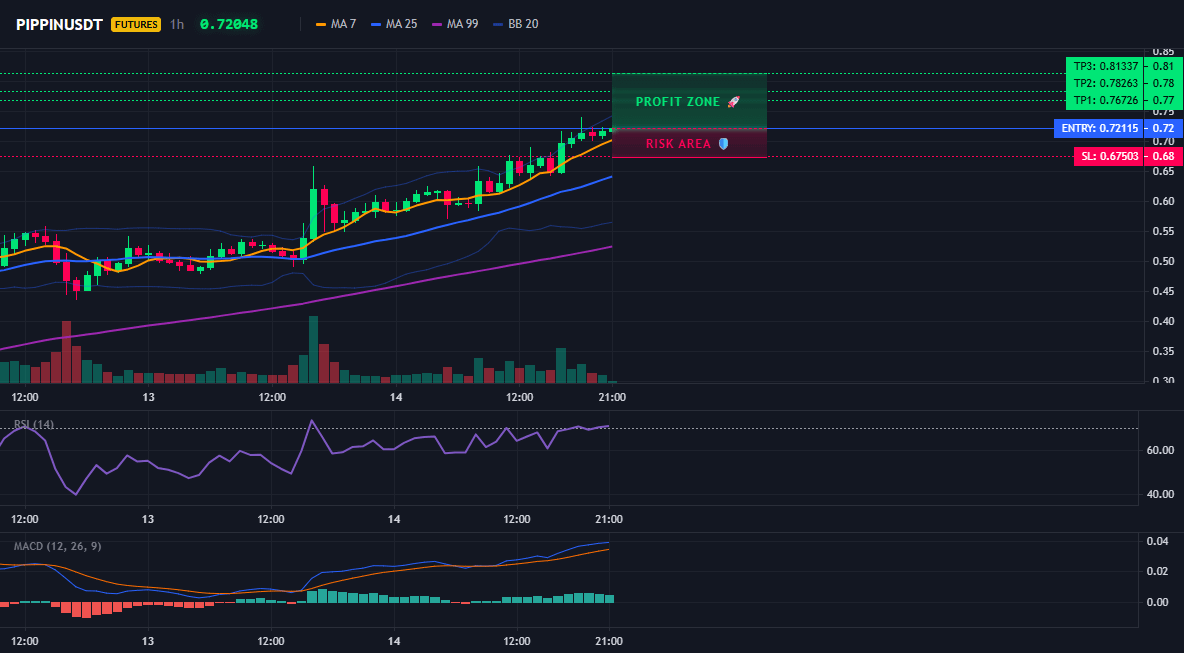This screenshot has width=1184, height=653.
Task: Click the PIPPINUSDT symbol name
Action: [60, 24]
